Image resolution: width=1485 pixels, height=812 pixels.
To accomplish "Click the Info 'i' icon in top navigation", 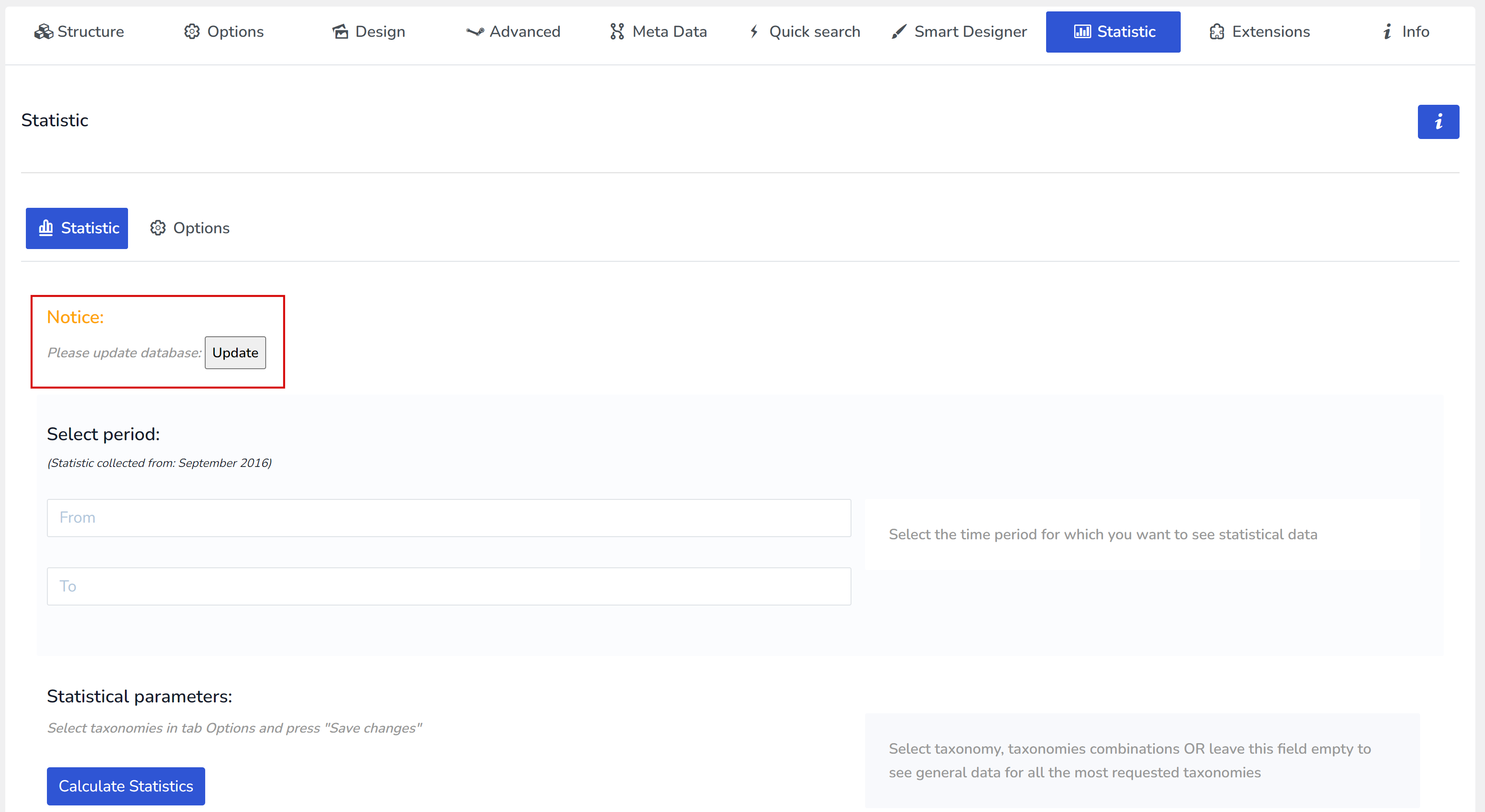I will click(1388, 32).
